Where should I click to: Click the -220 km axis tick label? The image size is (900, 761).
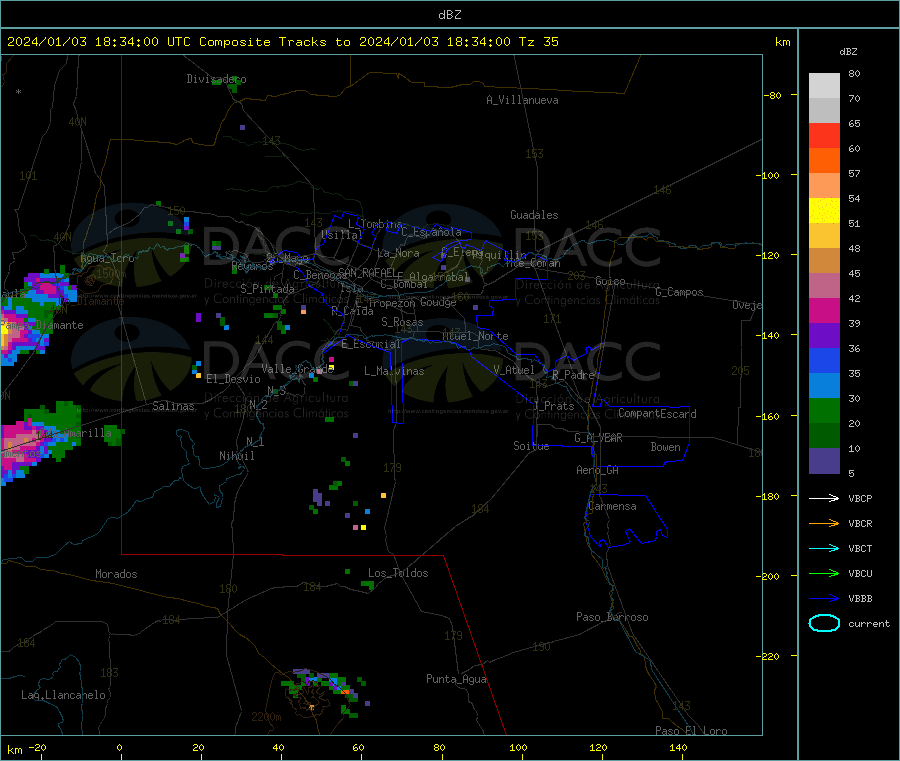coord(770,656)
